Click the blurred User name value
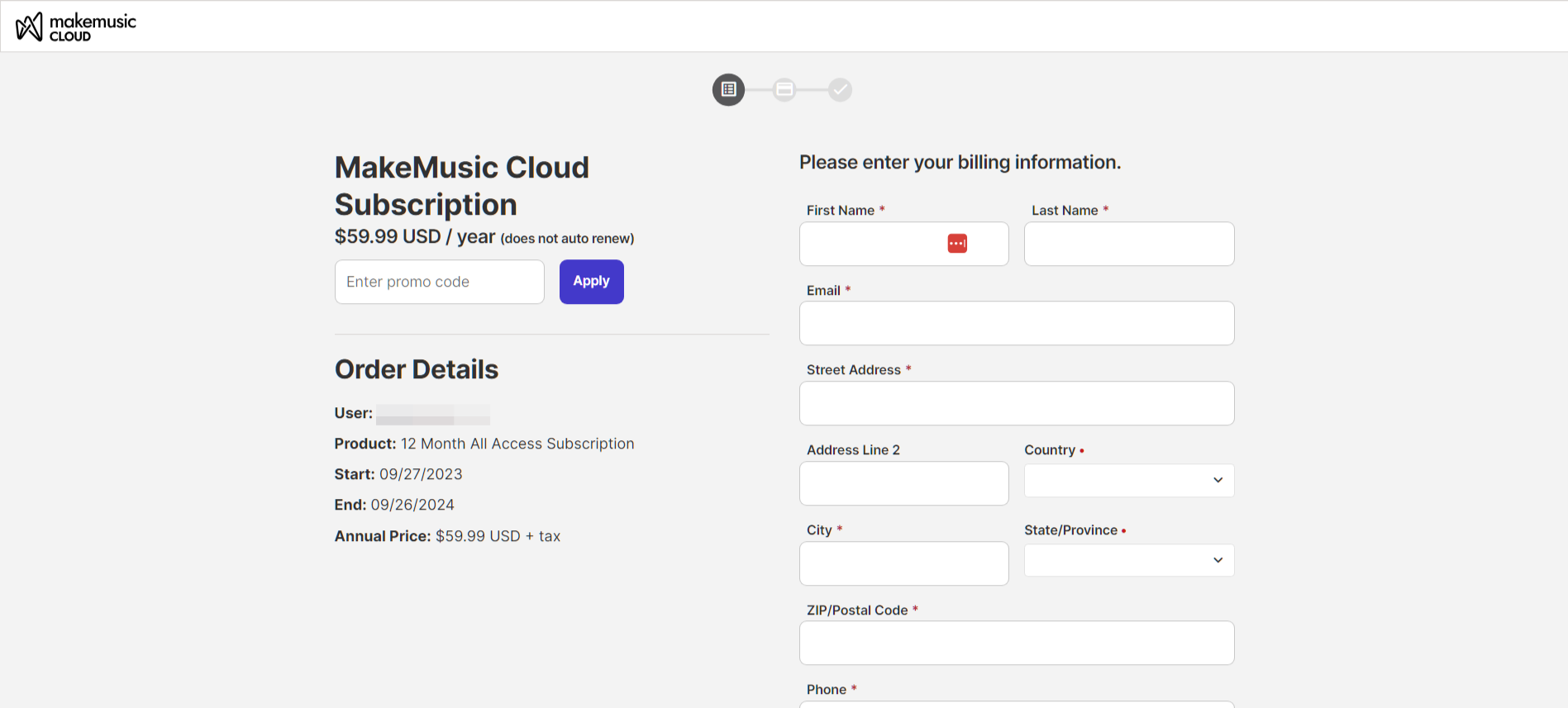 click(432, 415)
